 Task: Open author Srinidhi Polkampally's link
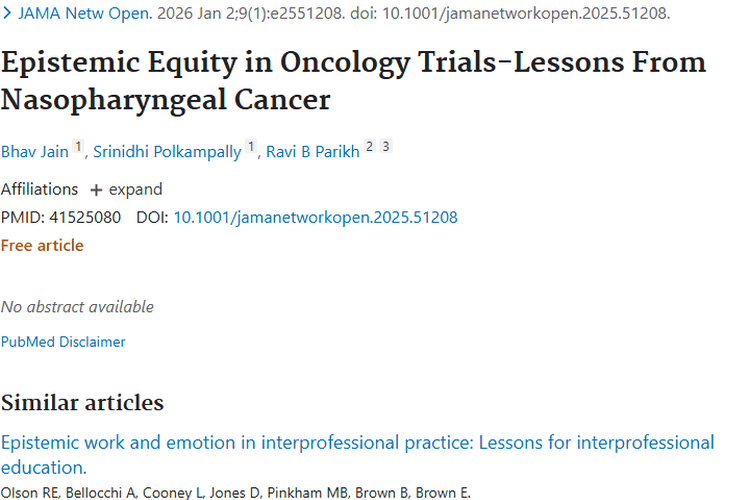click(x=167, y=151)
